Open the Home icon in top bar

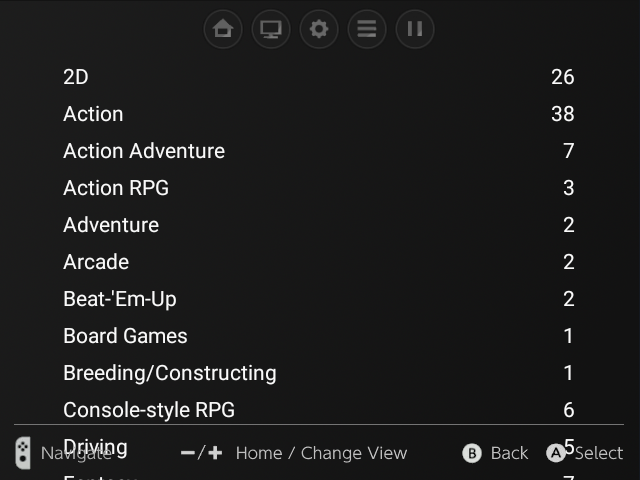pyautogui.click(x=223, y=29)
